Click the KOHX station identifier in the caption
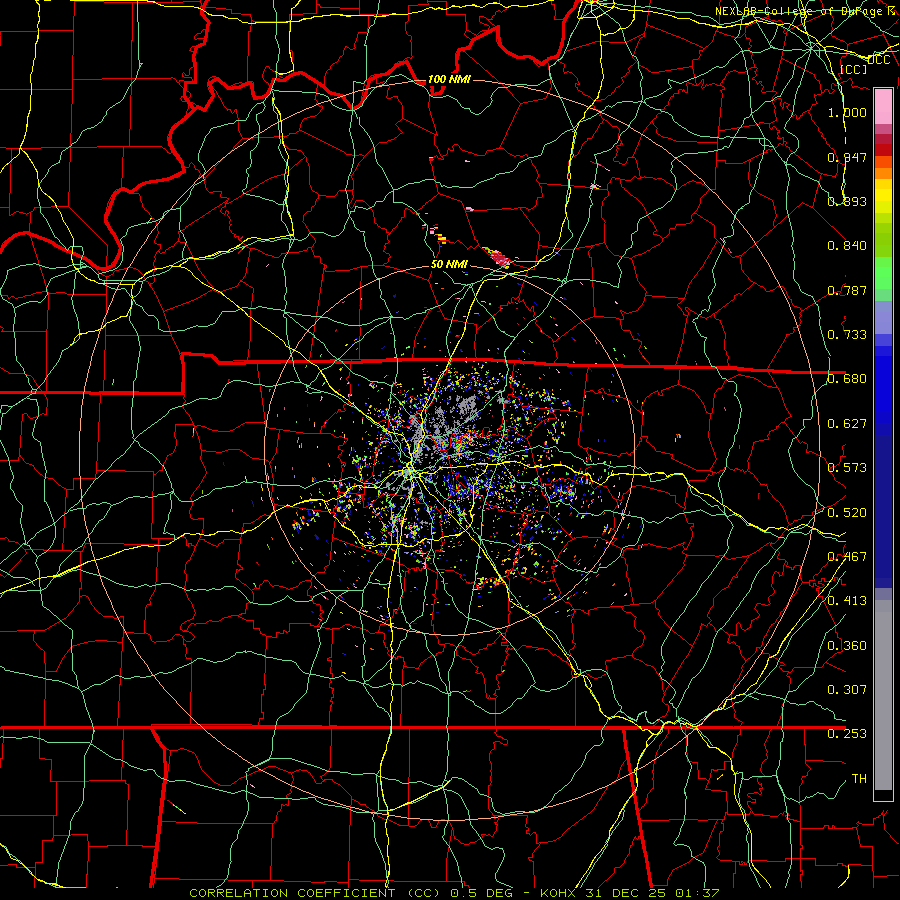Image resolution: width=900 pixels, height=900 pixels. point(558,893)
